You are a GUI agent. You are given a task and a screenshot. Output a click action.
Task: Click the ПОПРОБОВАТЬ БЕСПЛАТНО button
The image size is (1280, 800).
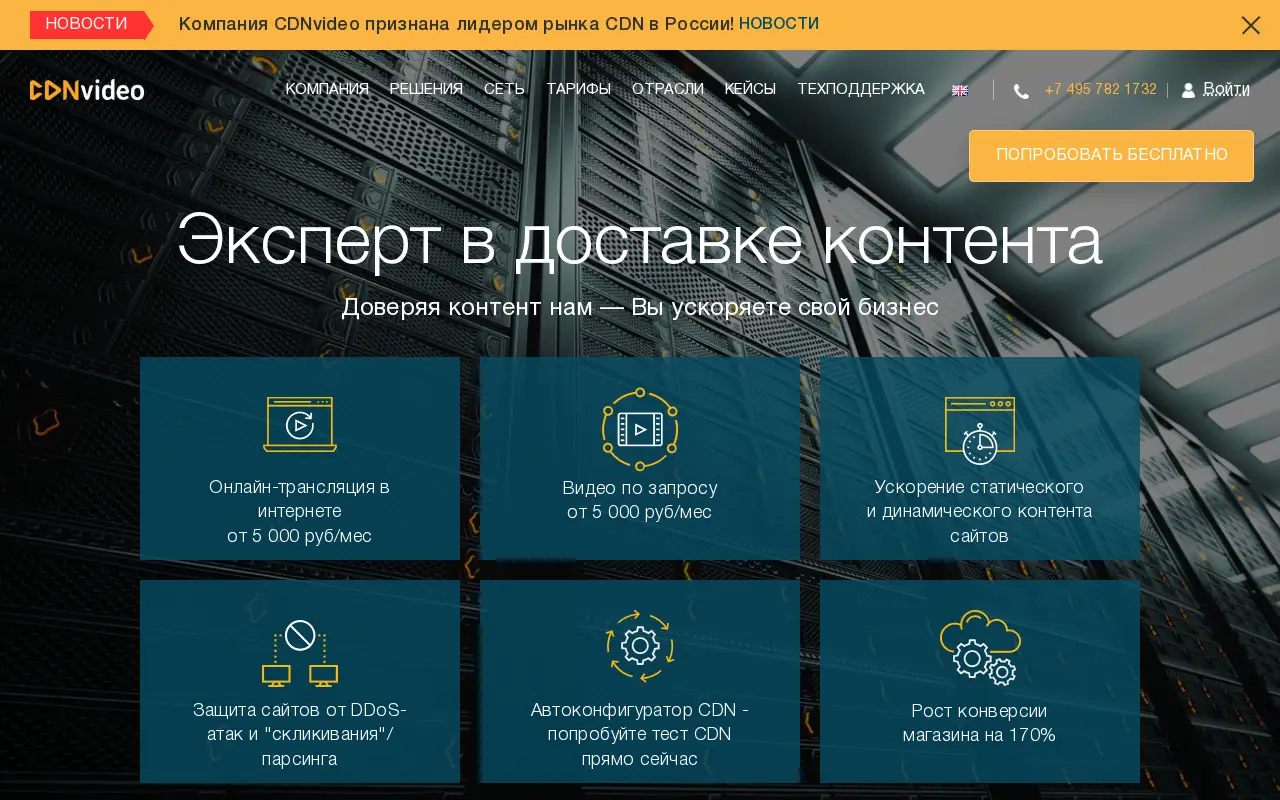coord(1111,156)
